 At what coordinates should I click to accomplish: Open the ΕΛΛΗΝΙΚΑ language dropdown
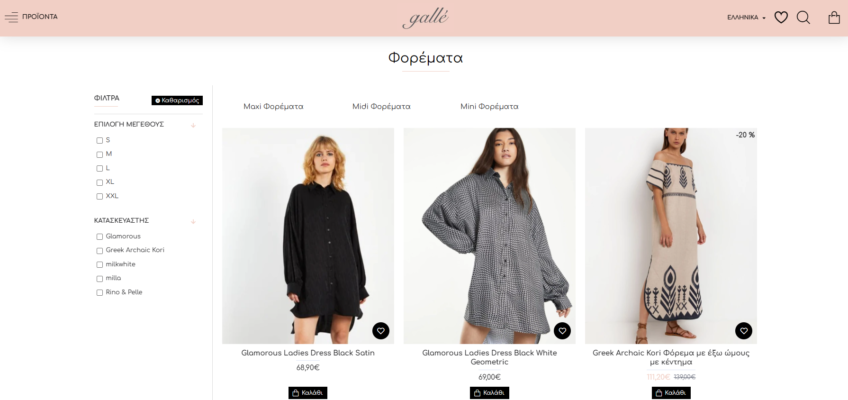pyautogui.click(x=746, y=18)
